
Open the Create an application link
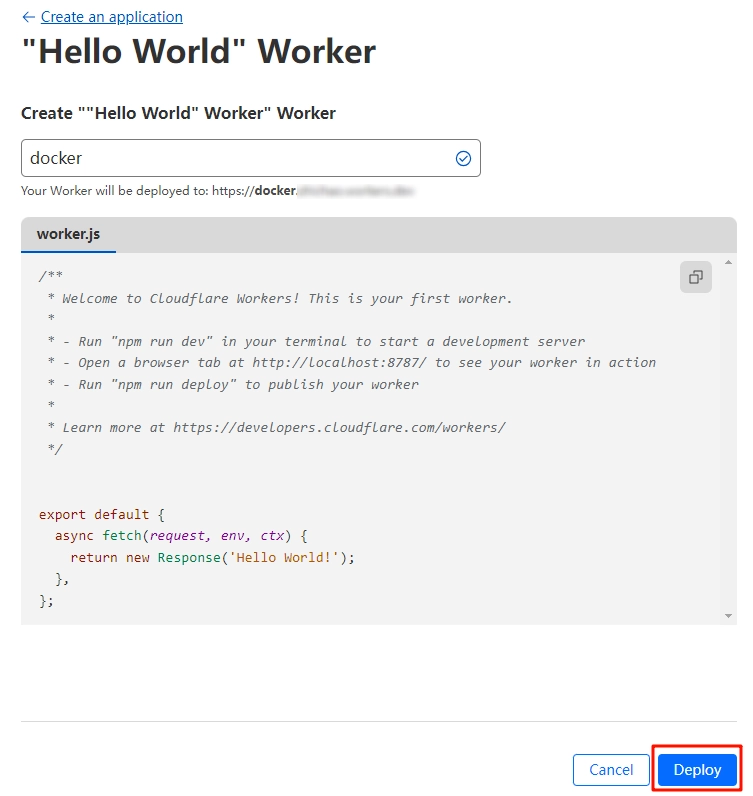111,17
